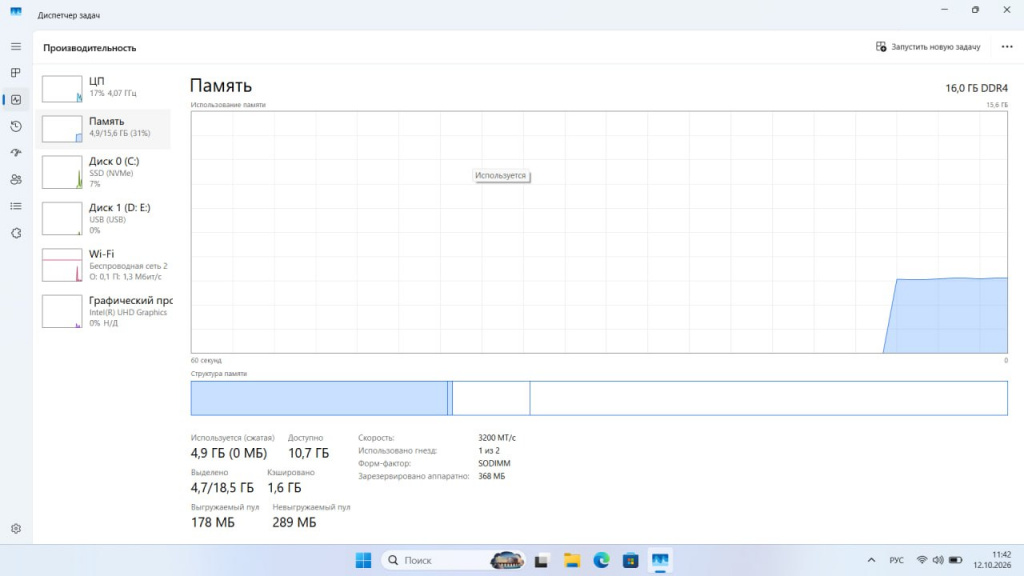Click the in-use segment of memory composition bar
Image resolution: width=1024 pixels, height=576 pixels.
point(319,398)
